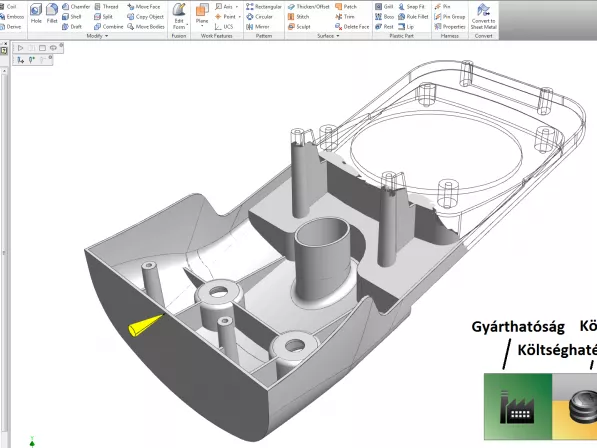Select the Axis work feature
The width and height of the screenshot is (597, 448).
(x=224, y=6)
